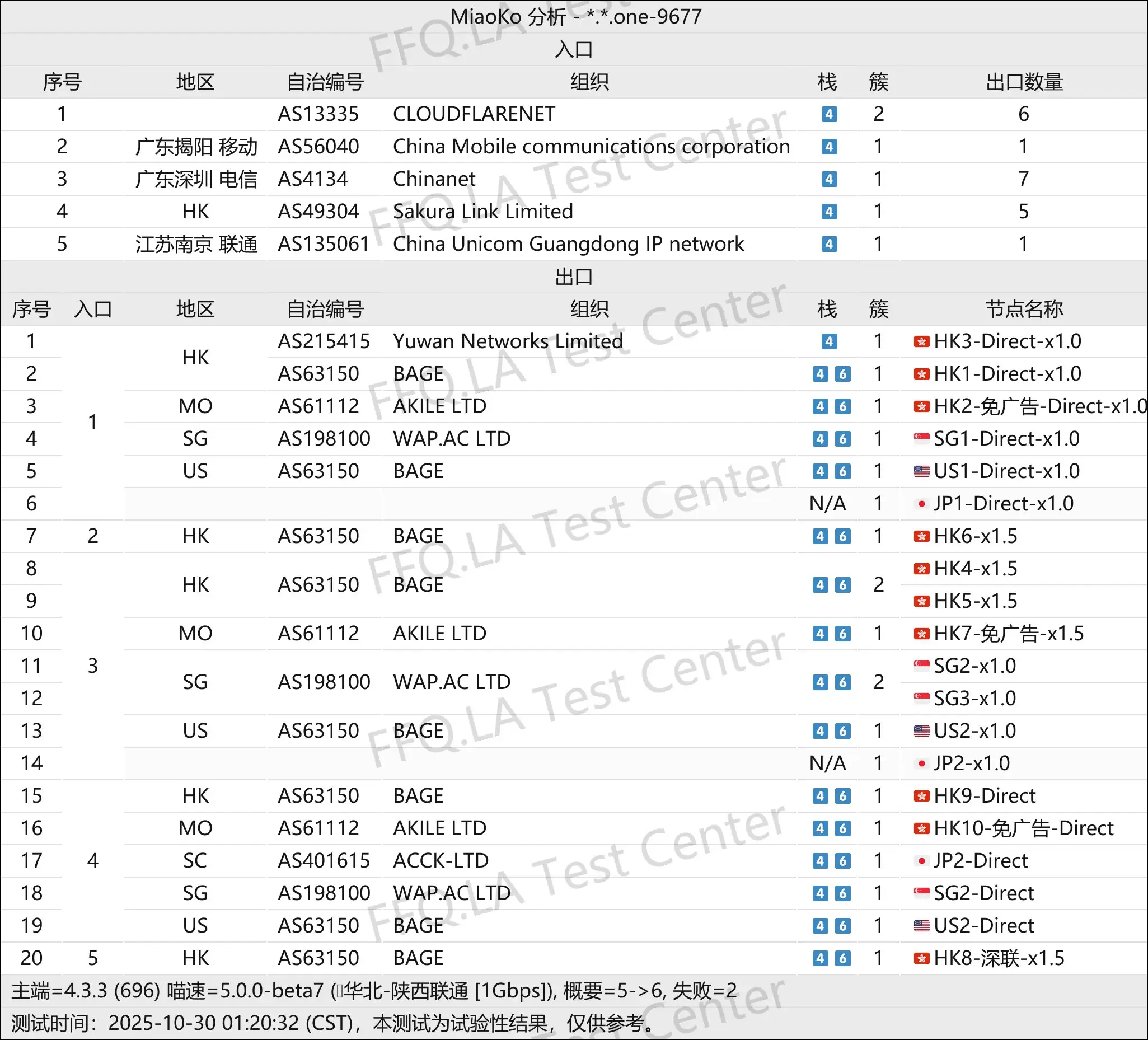Click Singapore flag beside SG3-x1.0
This screenshot has height=1040, width=1148.
pyautogui.click(x=921, y=698)
